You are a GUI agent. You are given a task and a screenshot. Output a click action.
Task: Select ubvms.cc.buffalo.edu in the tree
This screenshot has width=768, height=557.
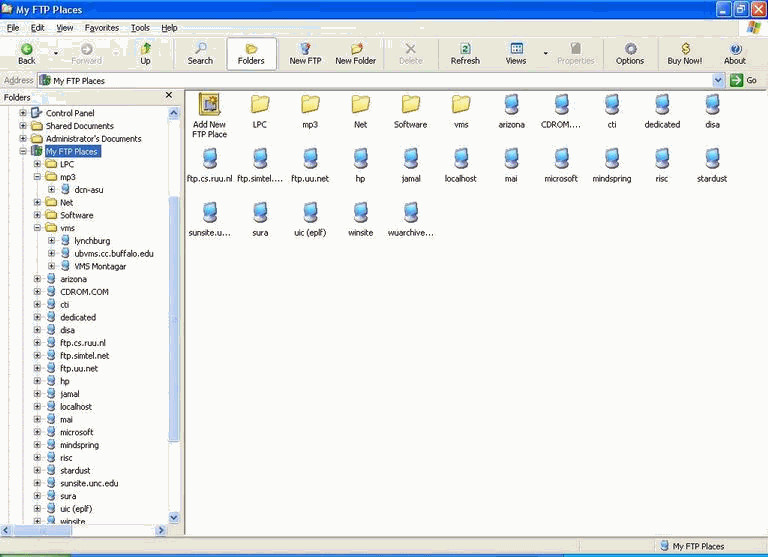click(114, 254)
